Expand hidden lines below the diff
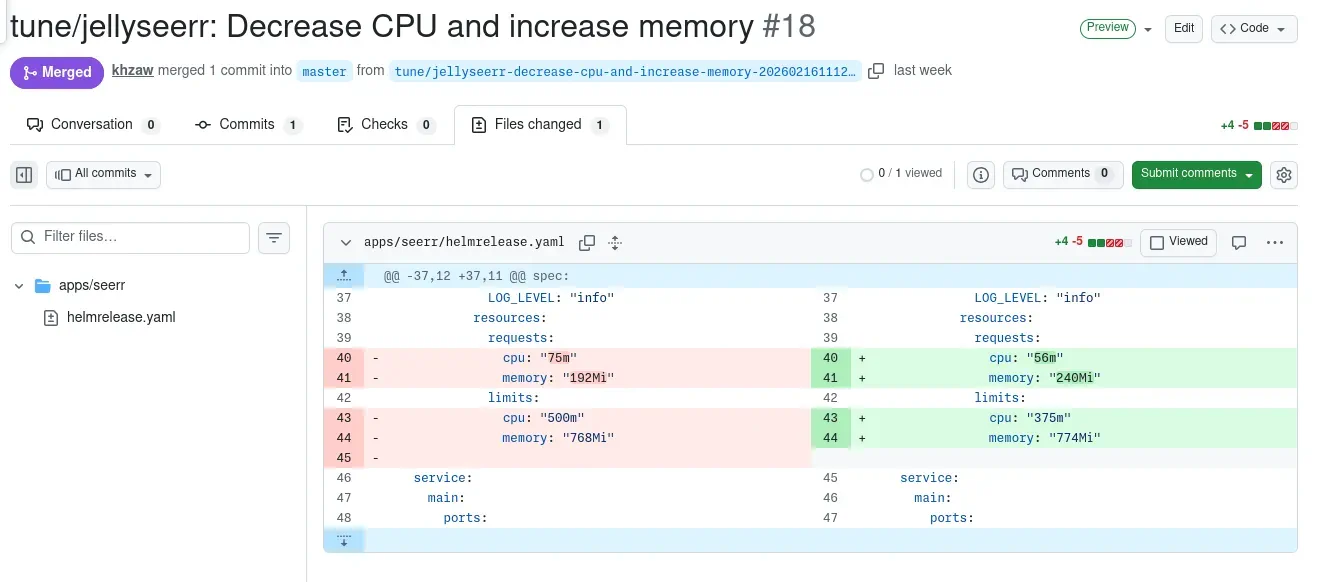The image size is (1321, 582). tap(344, 540)
